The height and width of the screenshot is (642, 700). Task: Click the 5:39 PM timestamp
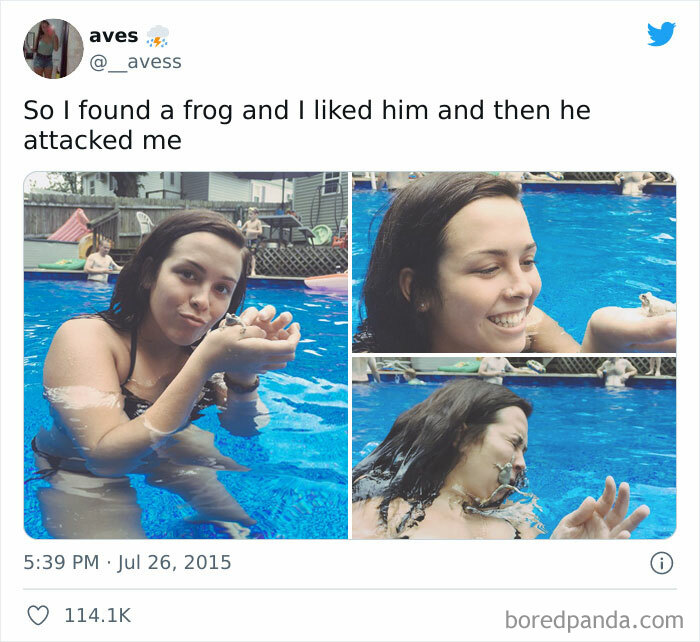(x=61, y=563)
